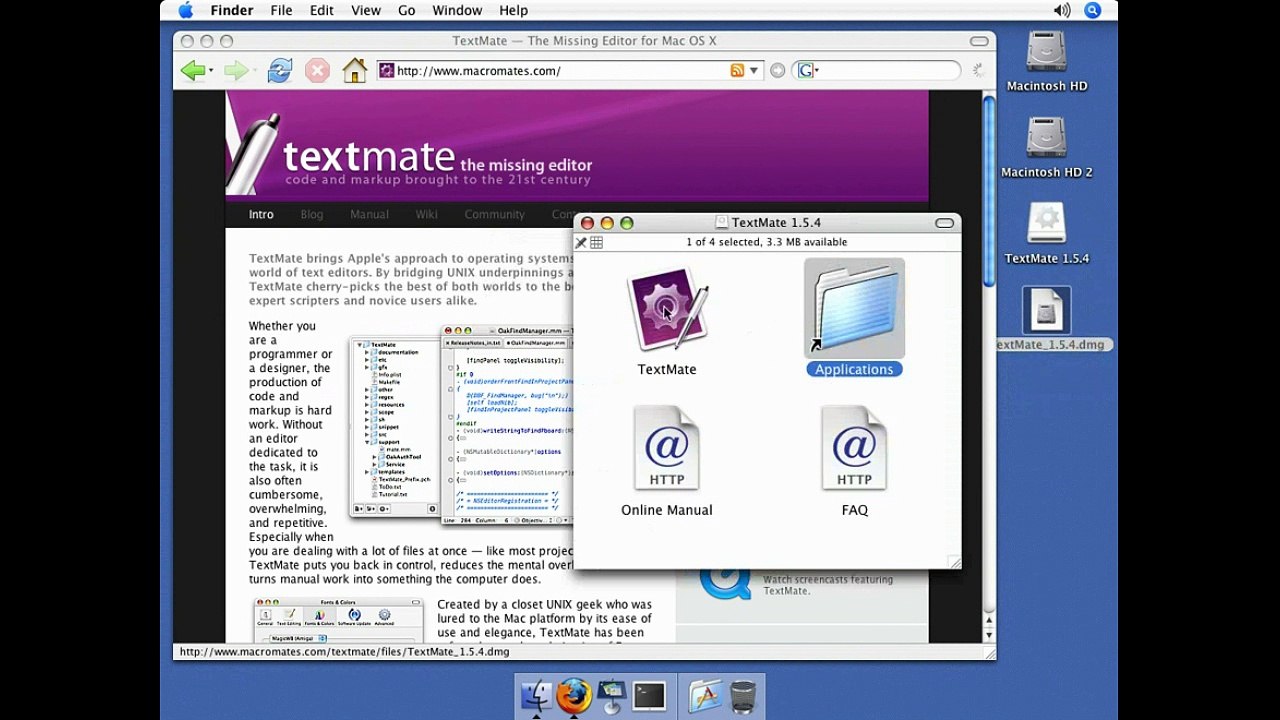Image resolution: width=1280 pixels, height=720 pixels.
Task: Open the Apple menu
Action: (185, 10)
